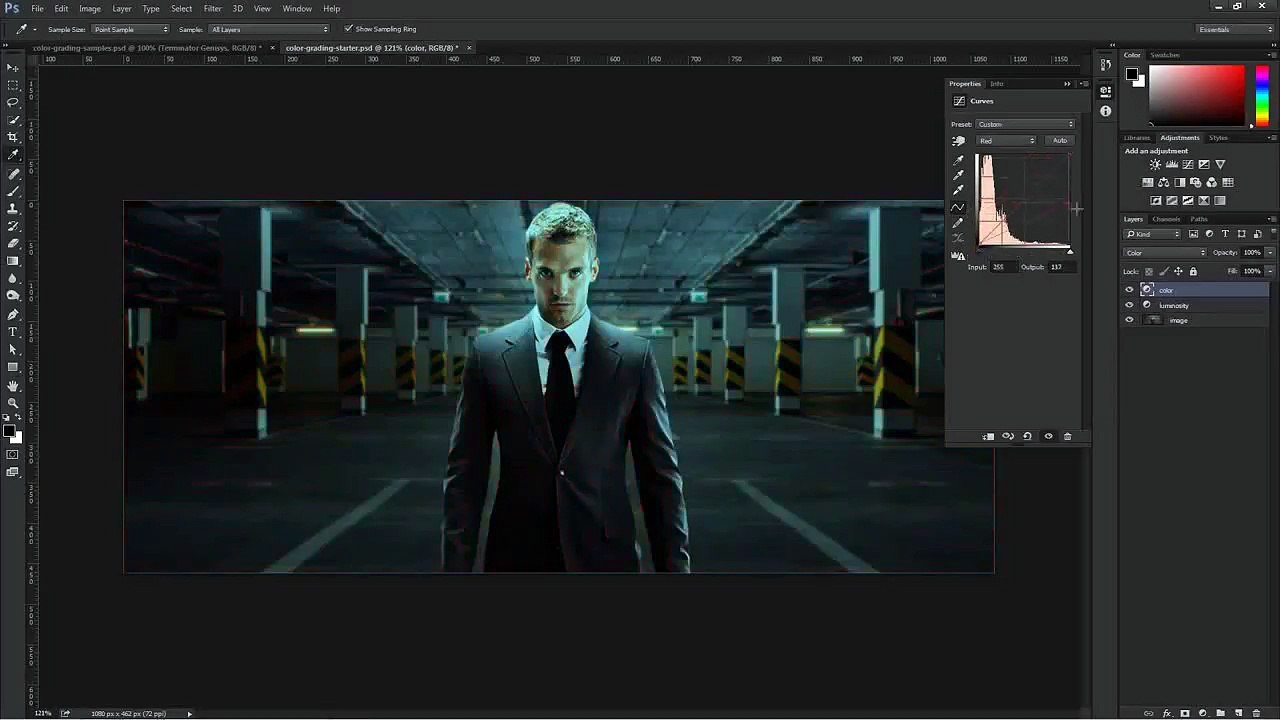Click the Brightness/Contrast adjustment icon

1155,165
